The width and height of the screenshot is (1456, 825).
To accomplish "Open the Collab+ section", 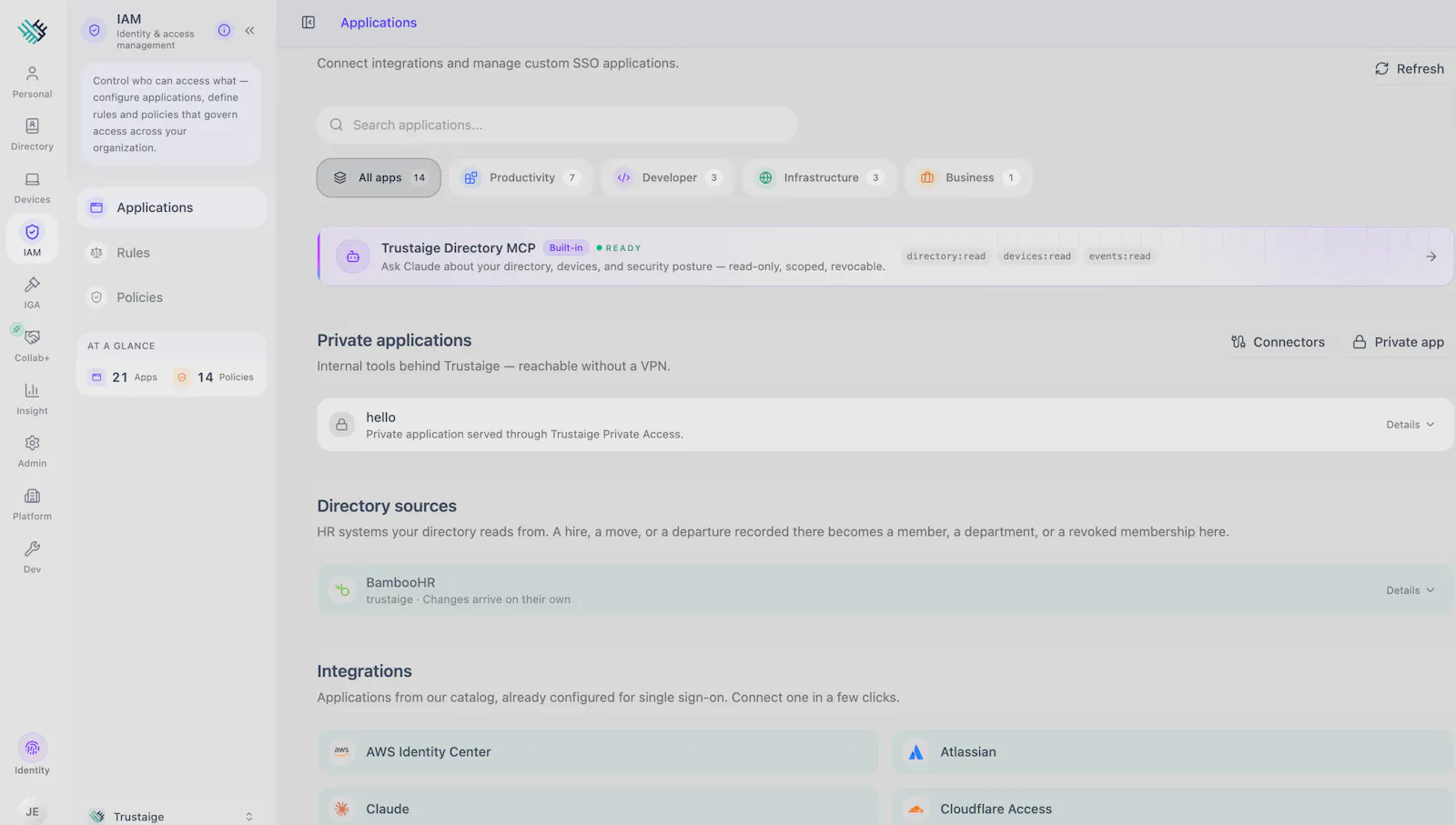I will (32, 346).
